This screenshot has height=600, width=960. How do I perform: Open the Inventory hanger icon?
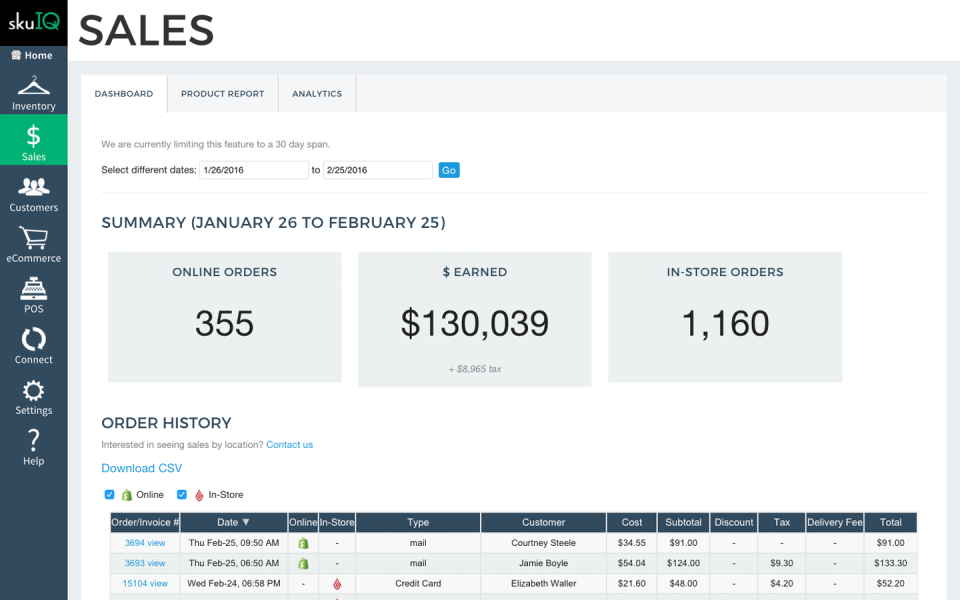[33, 86]
